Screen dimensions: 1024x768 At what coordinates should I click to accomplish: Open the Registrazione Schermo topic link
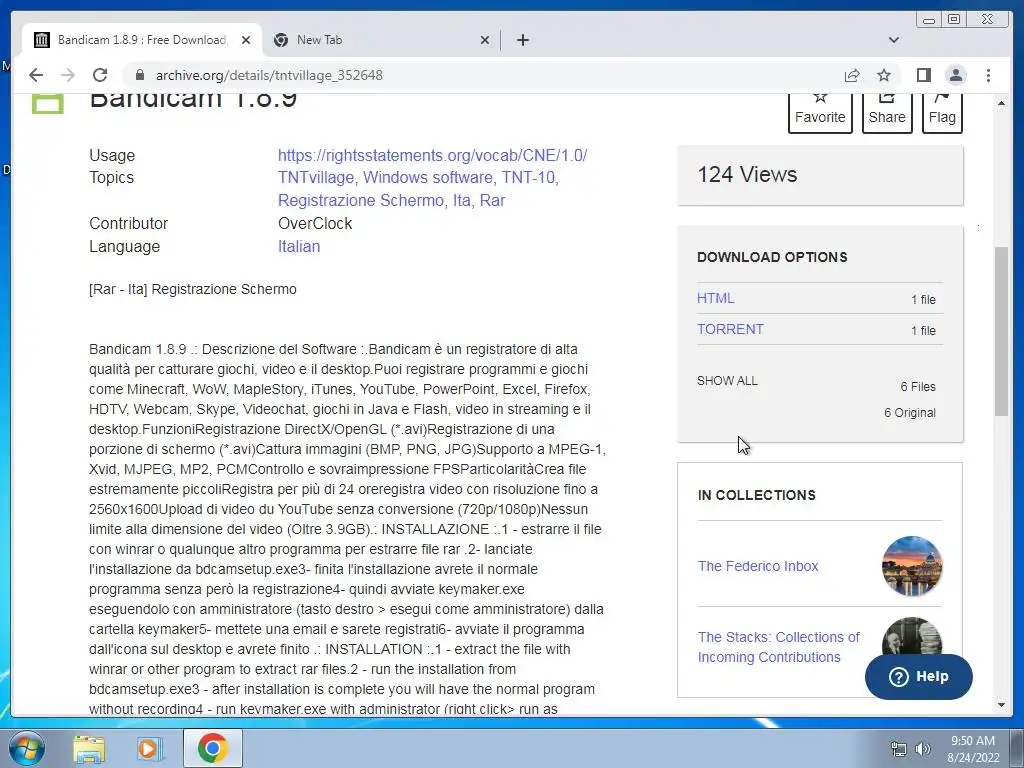coord(360,200)
